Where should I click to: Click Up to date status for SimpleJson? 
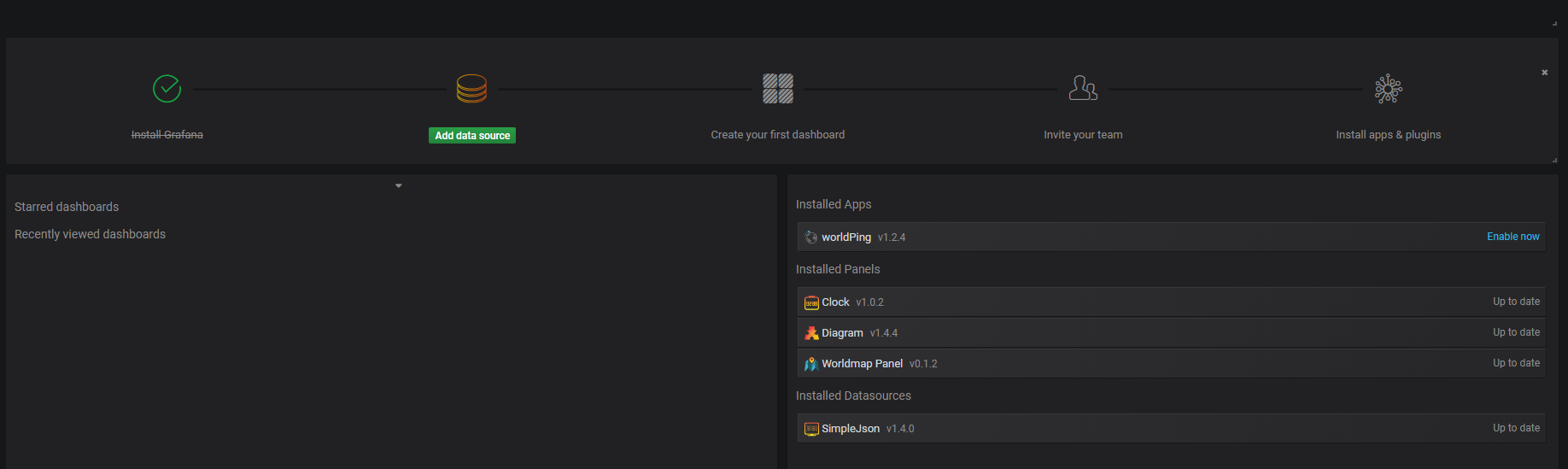[x=1516, y=428]
